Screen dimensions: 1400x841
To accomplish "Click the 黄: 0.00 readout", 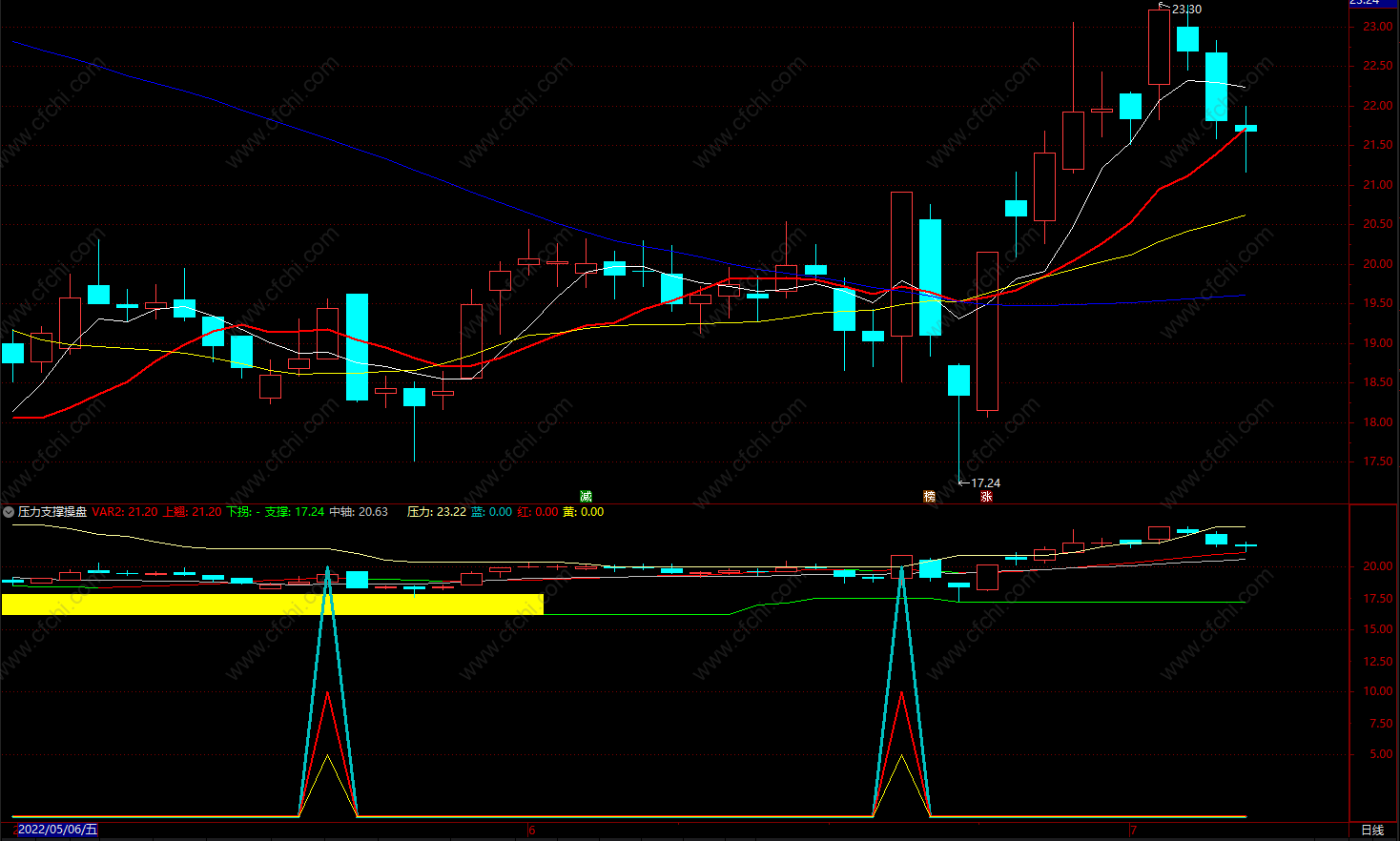I will 583,512.
